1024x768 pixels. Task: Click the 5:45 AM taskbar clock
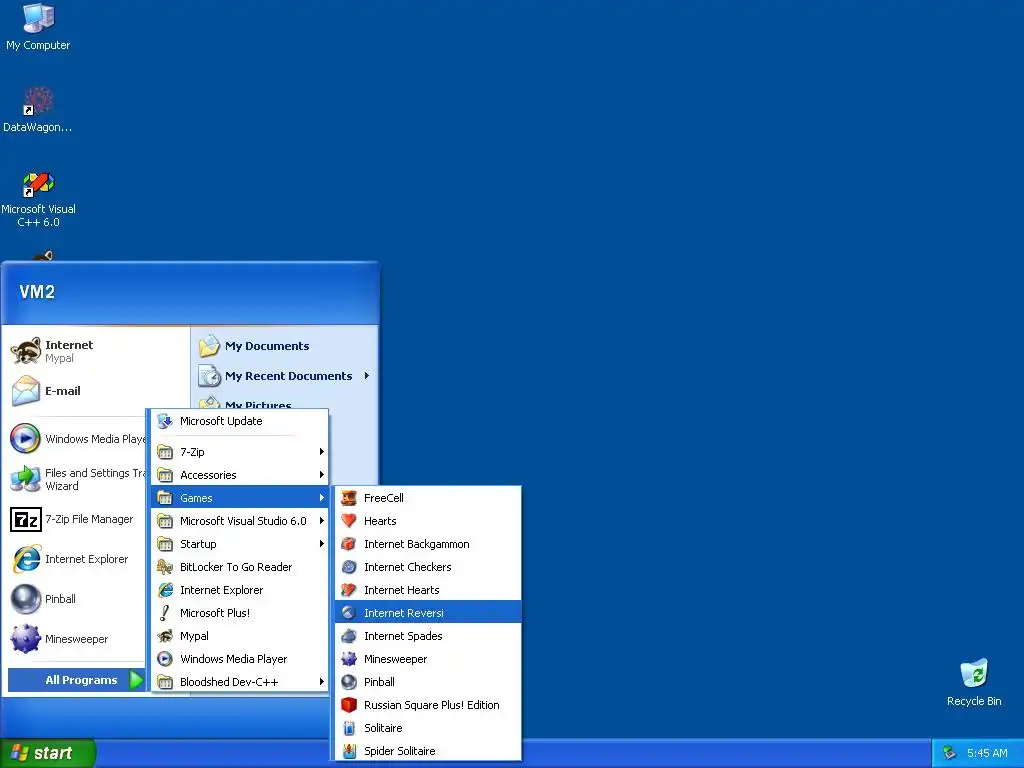point(987,753)
